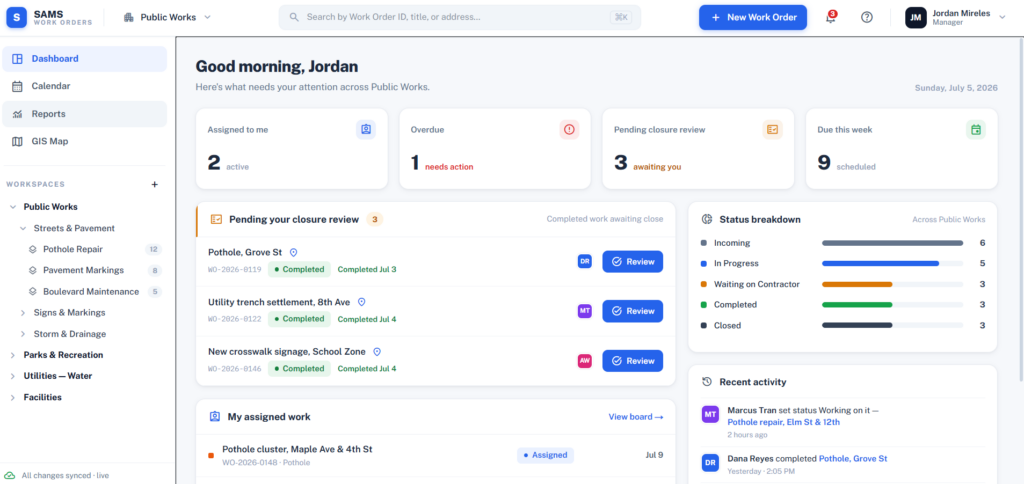Open the Public Works department dropdown
1024x484 pixels.
click(167, 18)
